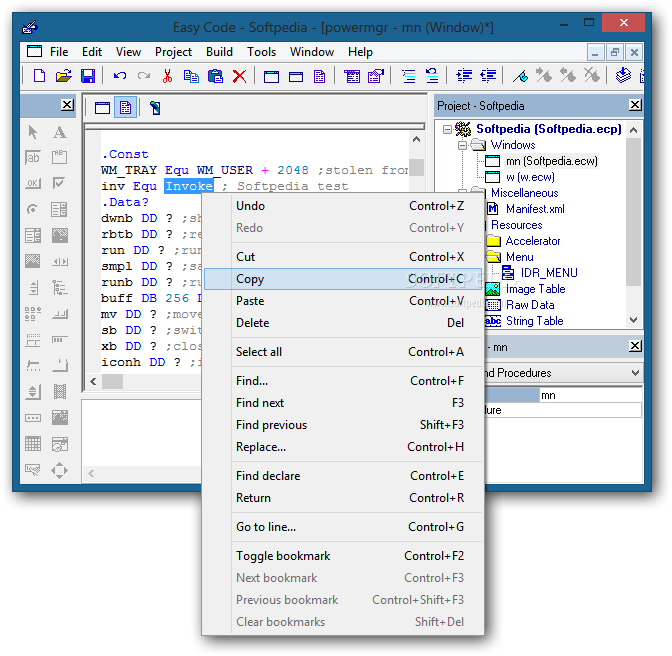Click the Cut scissors toolbar icon

coord(167,76)
